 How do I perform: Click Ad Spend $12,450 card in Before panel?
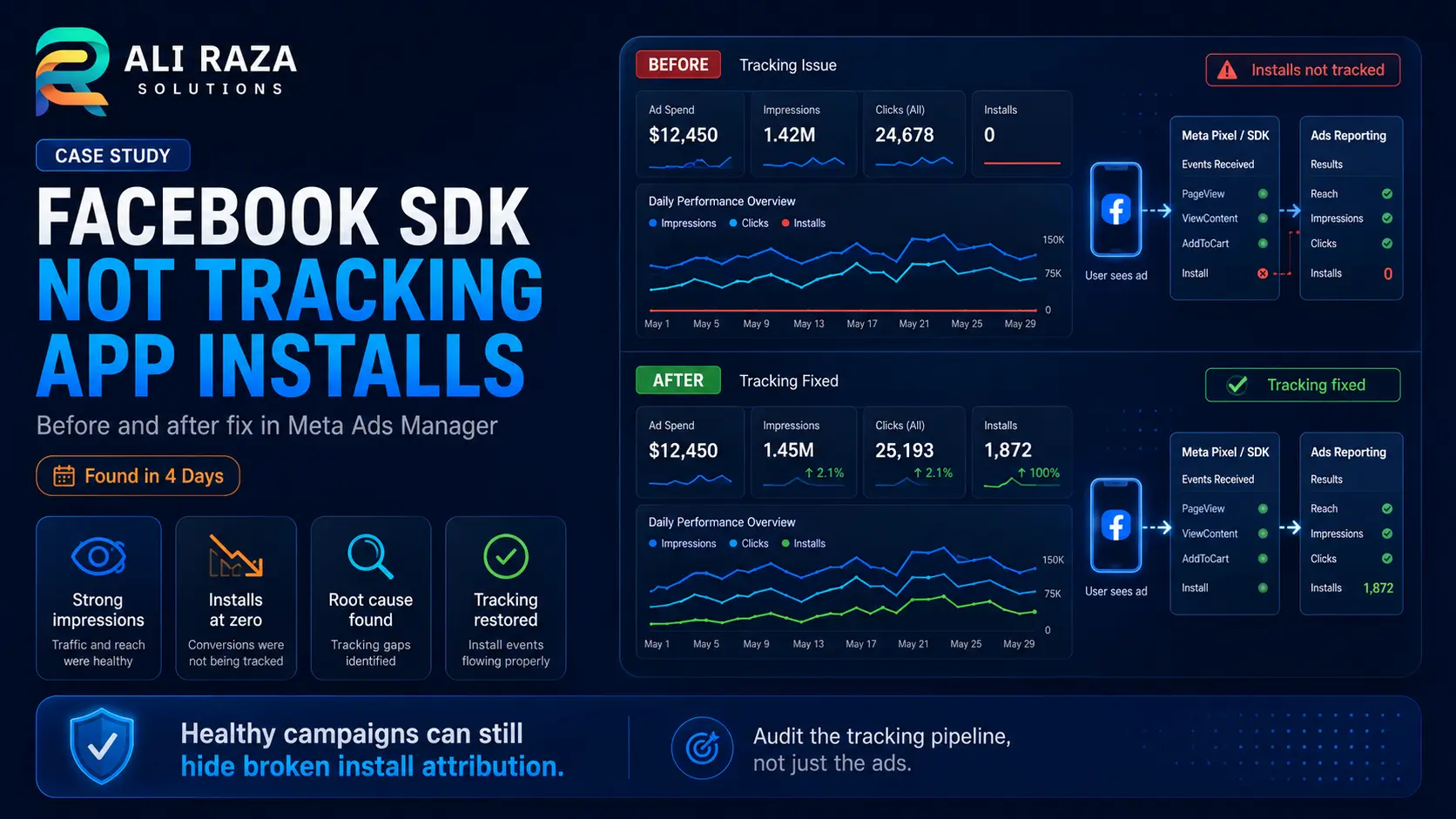tap(690, 134)
